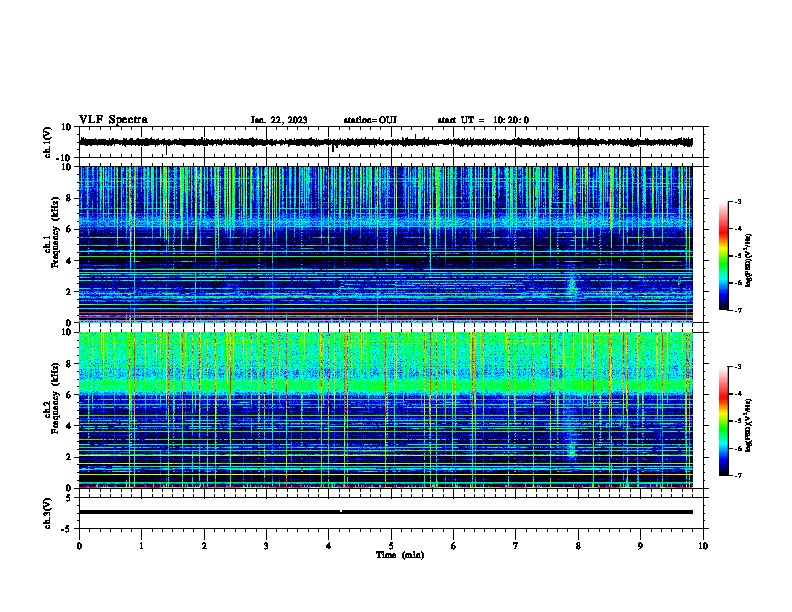Click tick label "2" on the Time axis
Viewport: 792px width, 612px height.
pyautogui.click(x=204, y=546)
